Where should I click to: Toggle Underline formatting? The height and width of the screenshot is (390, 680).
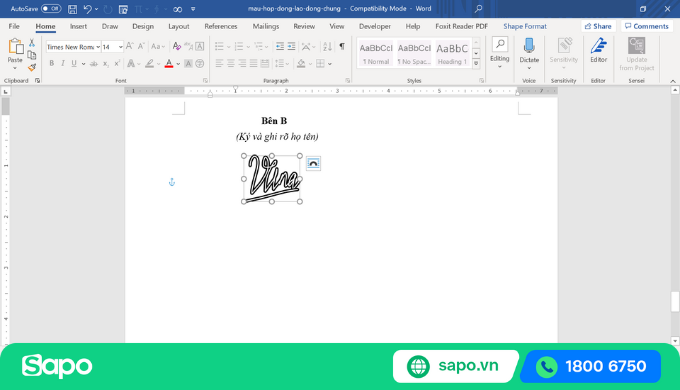[74, 64]
